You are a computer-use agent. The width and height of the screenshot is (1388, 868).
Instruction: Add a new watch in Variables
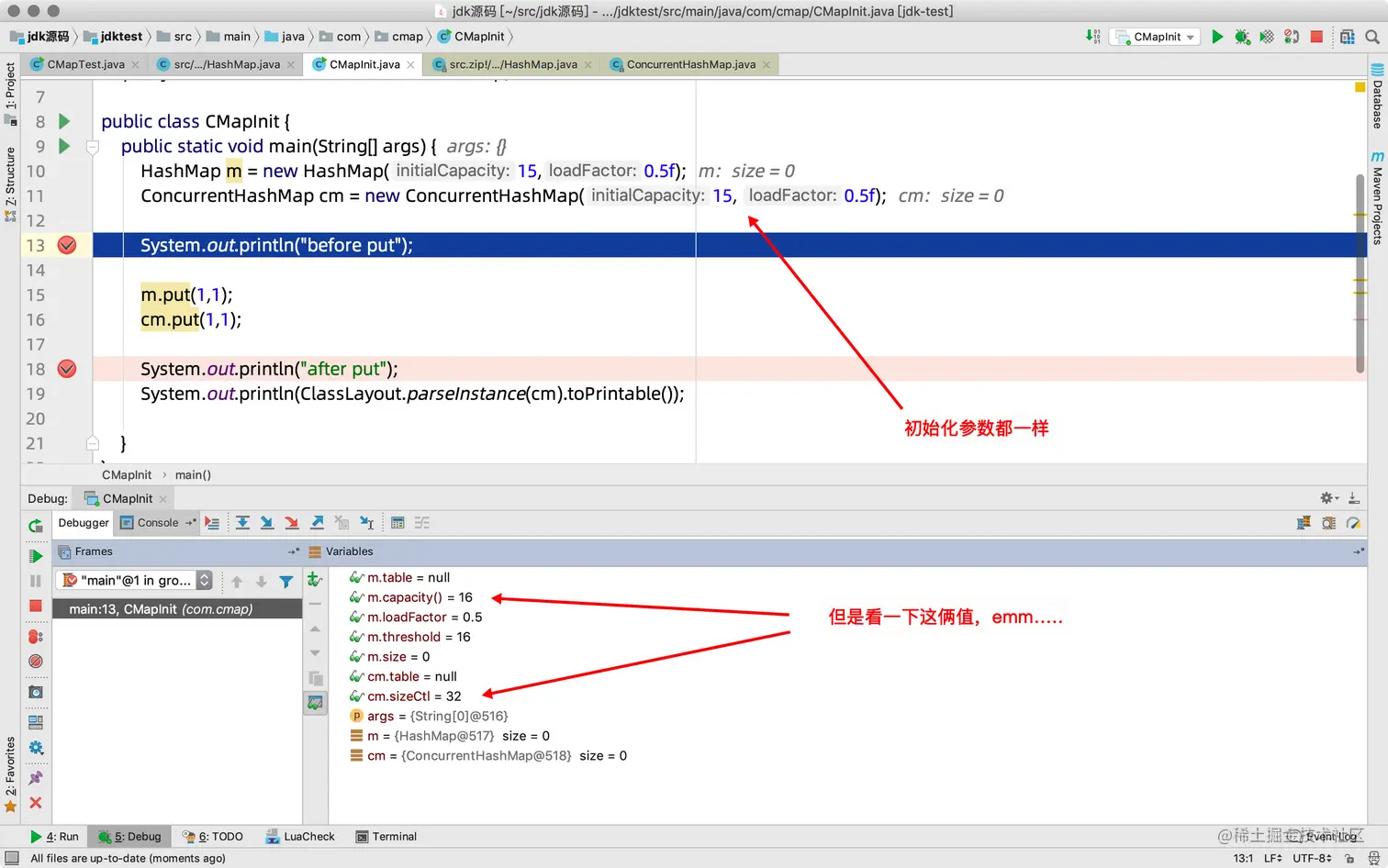coord(315,580)
